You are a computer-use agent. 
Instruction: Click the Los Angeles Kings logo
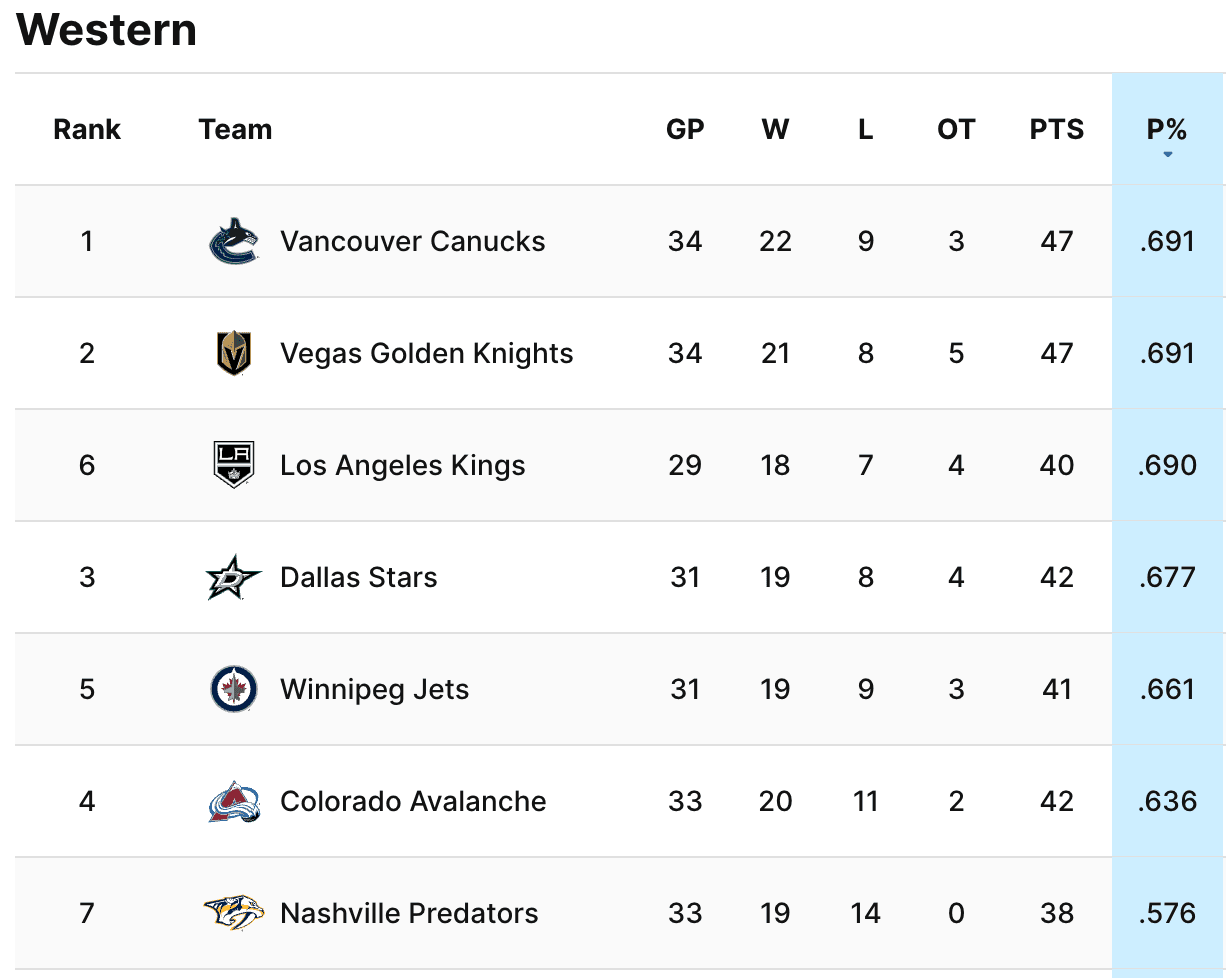click(x=234, y=465)
